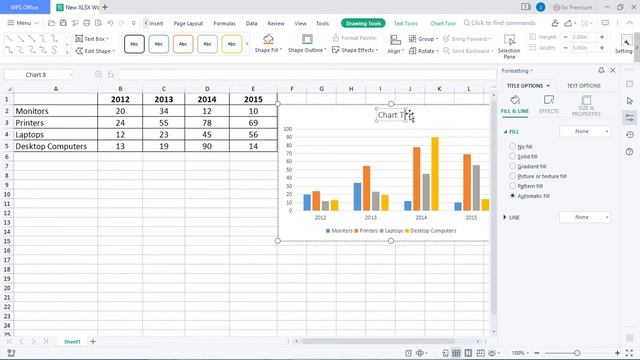Enter full screen mode from status bar

[x=629, y=353]
